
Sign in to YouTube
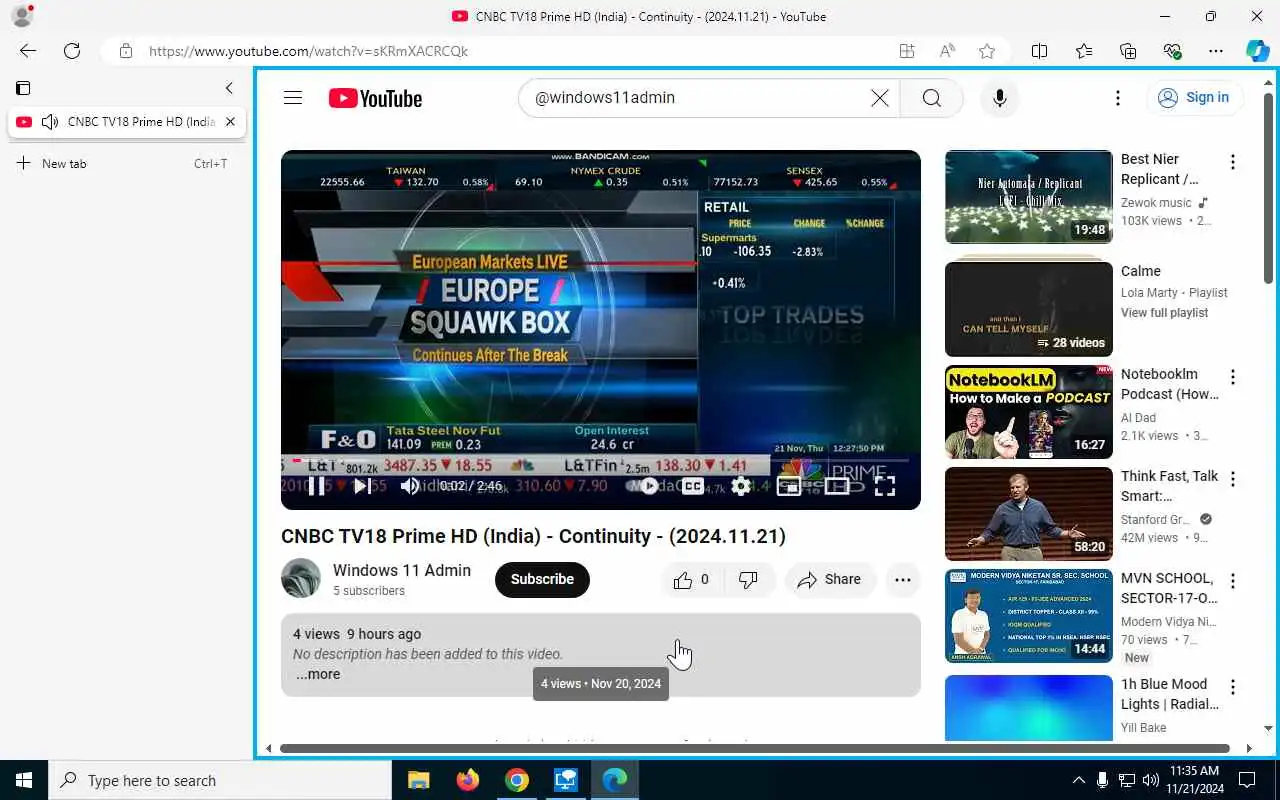click(x=1193, y=98)
